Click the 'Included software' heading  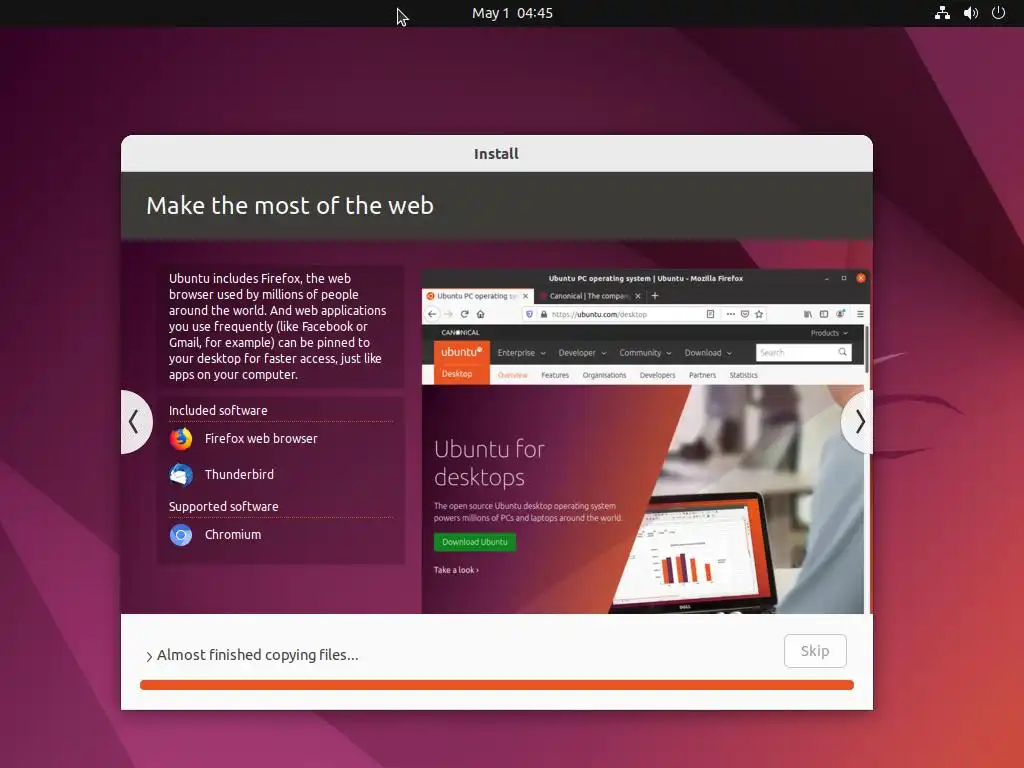(218, 411)
